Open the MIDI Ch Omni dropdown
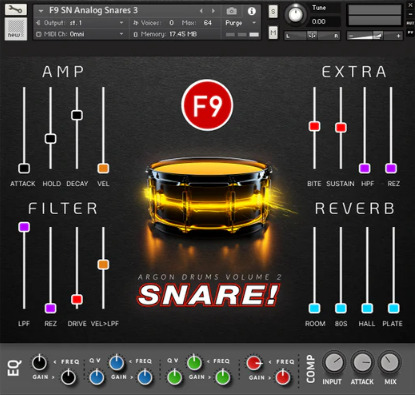Viewport: 415px width, 395px height. (80, 34)
